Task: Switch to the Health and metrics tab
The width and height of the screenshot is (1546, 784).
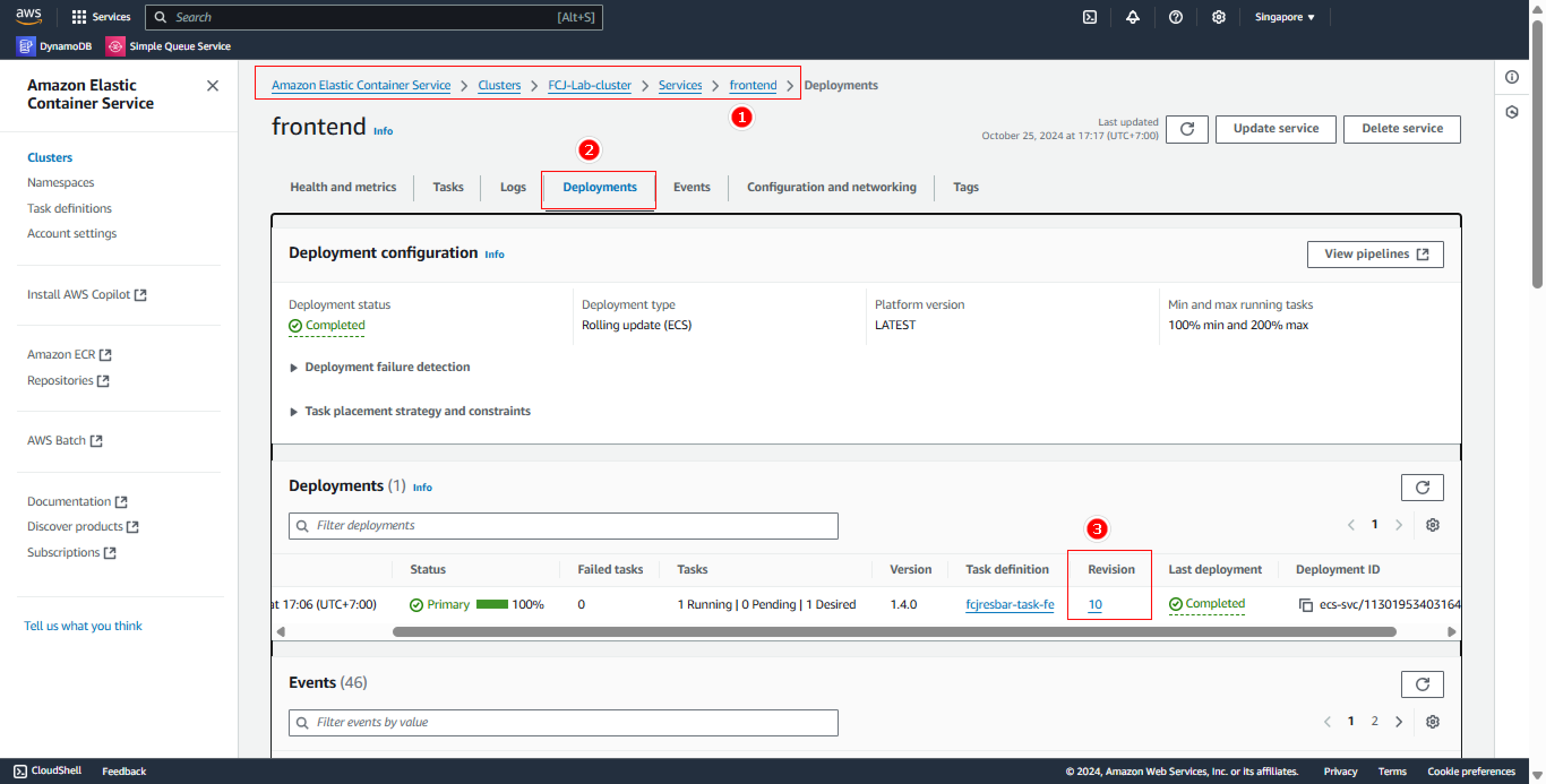Action: [x=341, y=187]
